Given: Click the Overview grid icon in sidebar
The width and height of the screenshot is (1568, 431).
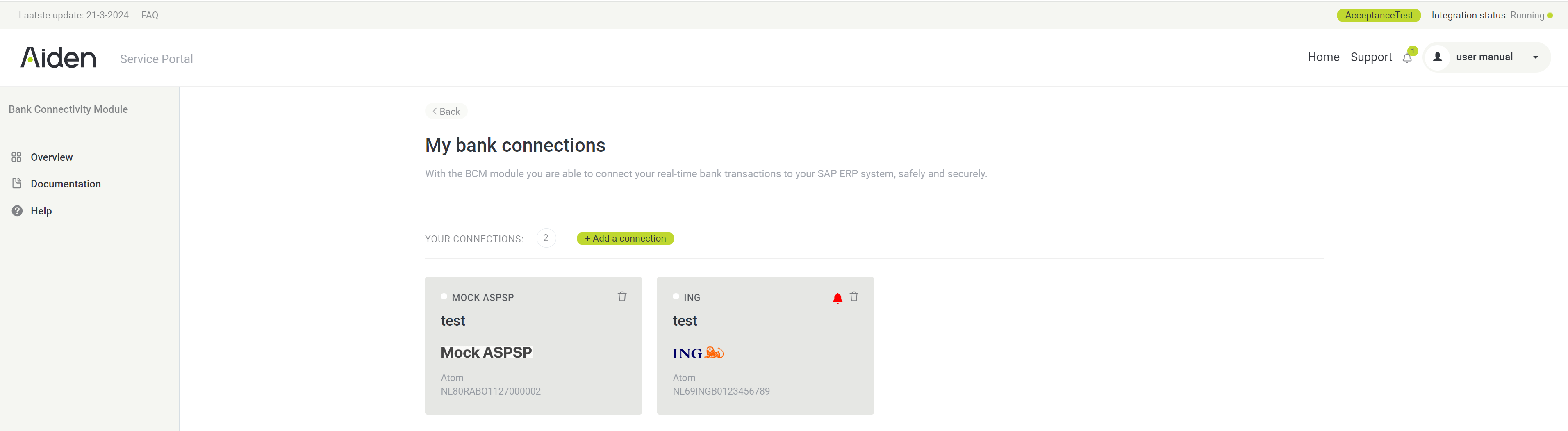Looking at the screenshot, I should [16, 157].
